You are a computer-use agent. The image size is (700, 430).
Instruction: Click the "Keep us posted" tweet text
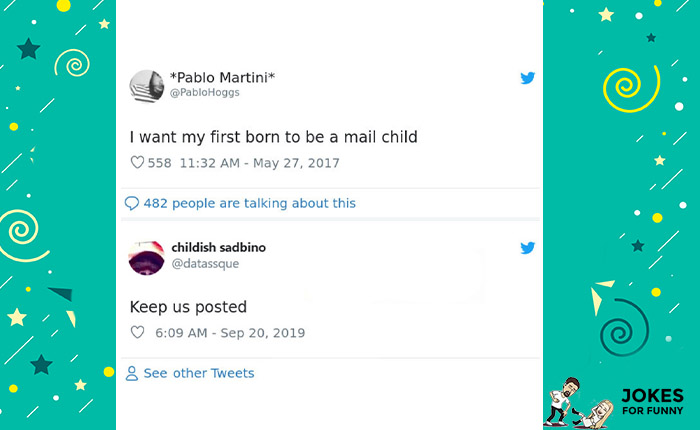coord(188,307)
